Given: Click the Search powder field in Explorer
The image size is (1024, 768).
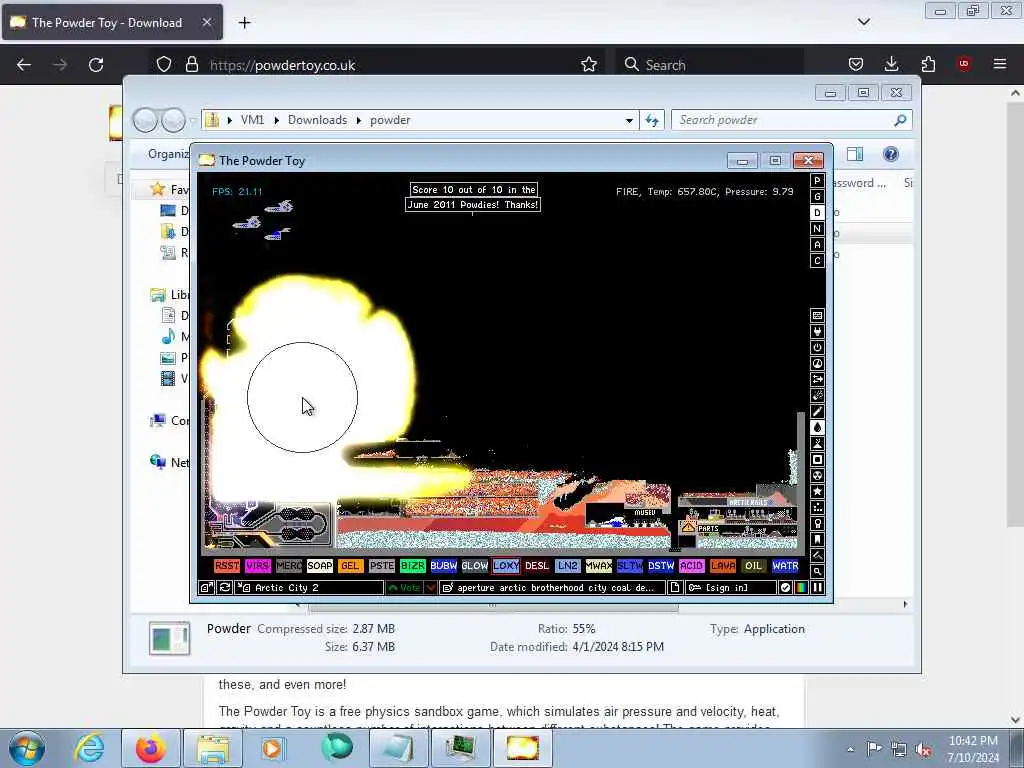Looking at the screenshot, I should pyautogui.click(x=792, y=120).
